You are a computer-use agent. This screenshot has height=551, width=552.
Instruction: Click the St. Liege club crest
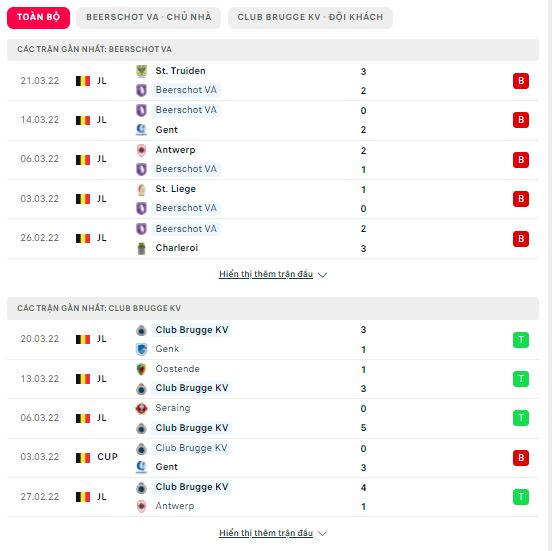click(141, 189)
